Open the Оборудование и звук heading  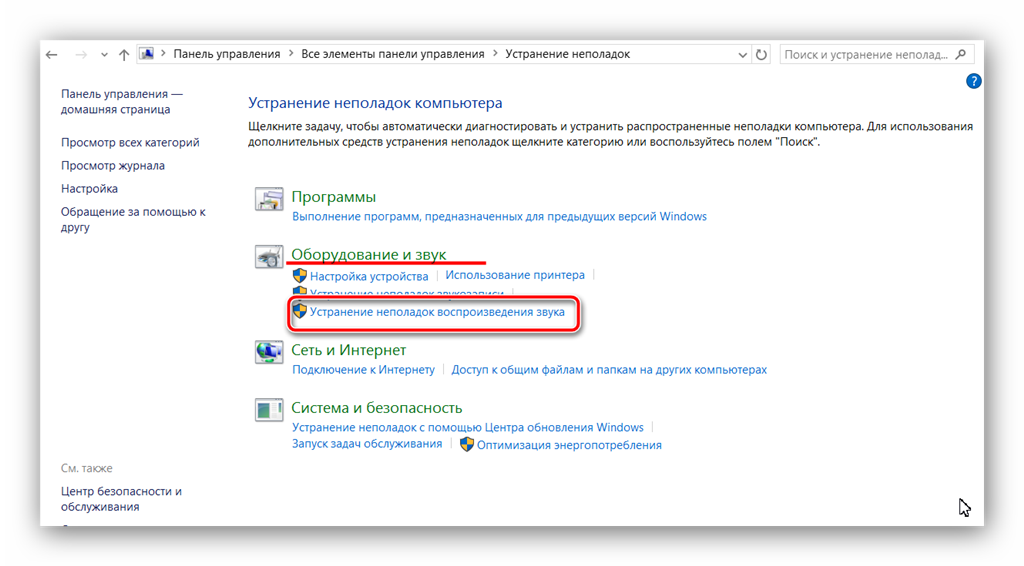tap(369, 254)
